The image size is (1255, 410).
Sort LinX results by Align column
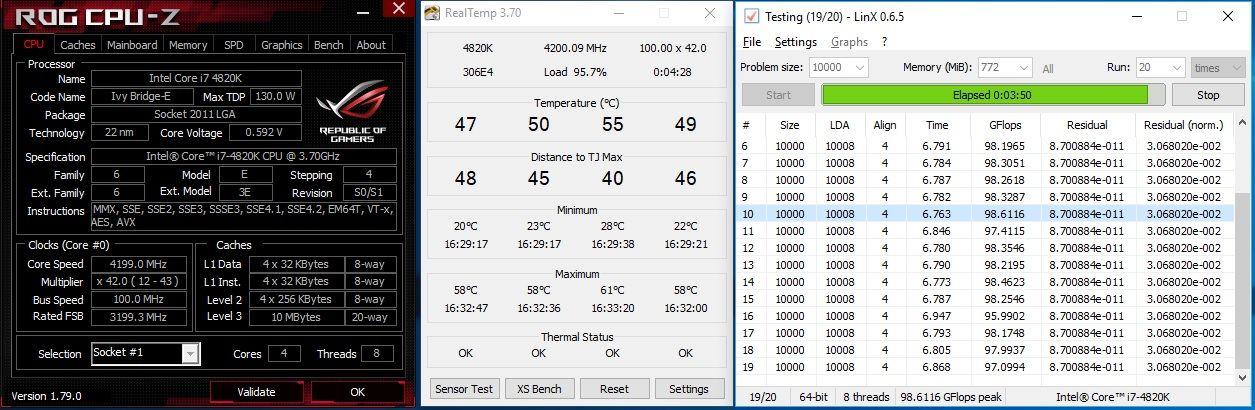coord(884,125)
